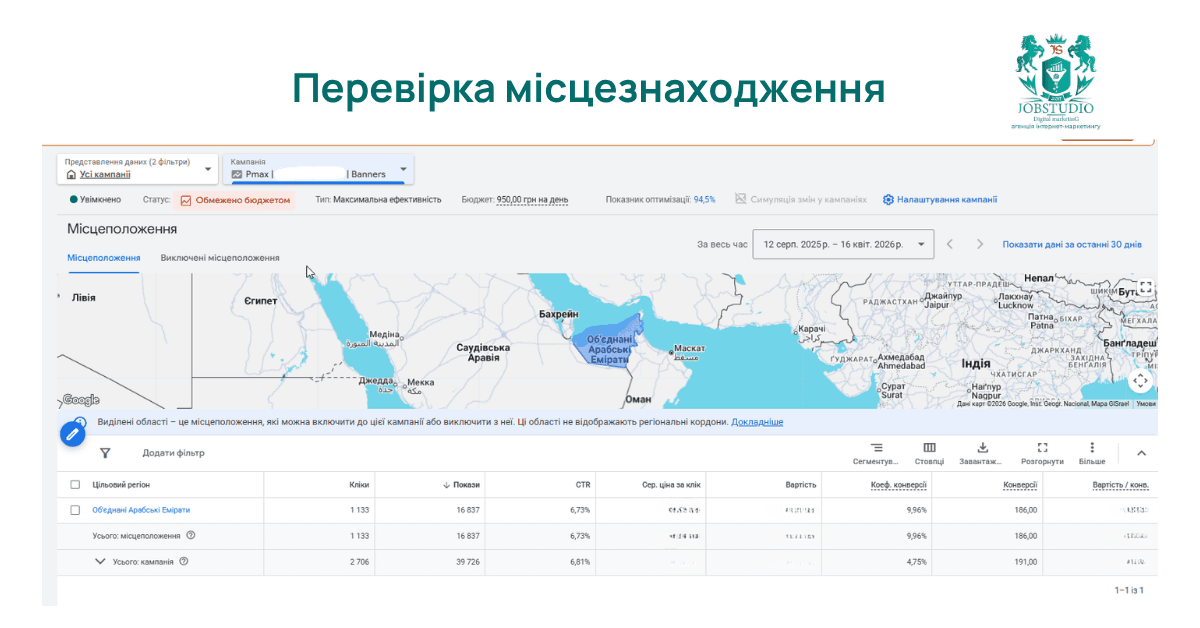Click the Увімкнено status text
The image size is (1200, 628).
click(x=100, y=199)
